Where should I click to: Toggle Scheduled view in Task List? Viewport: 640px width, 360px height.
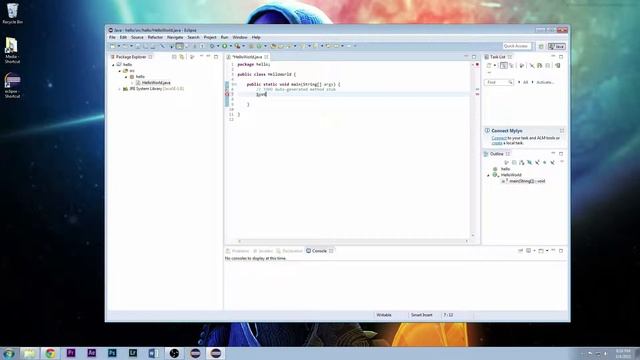(x=511, y=65)
